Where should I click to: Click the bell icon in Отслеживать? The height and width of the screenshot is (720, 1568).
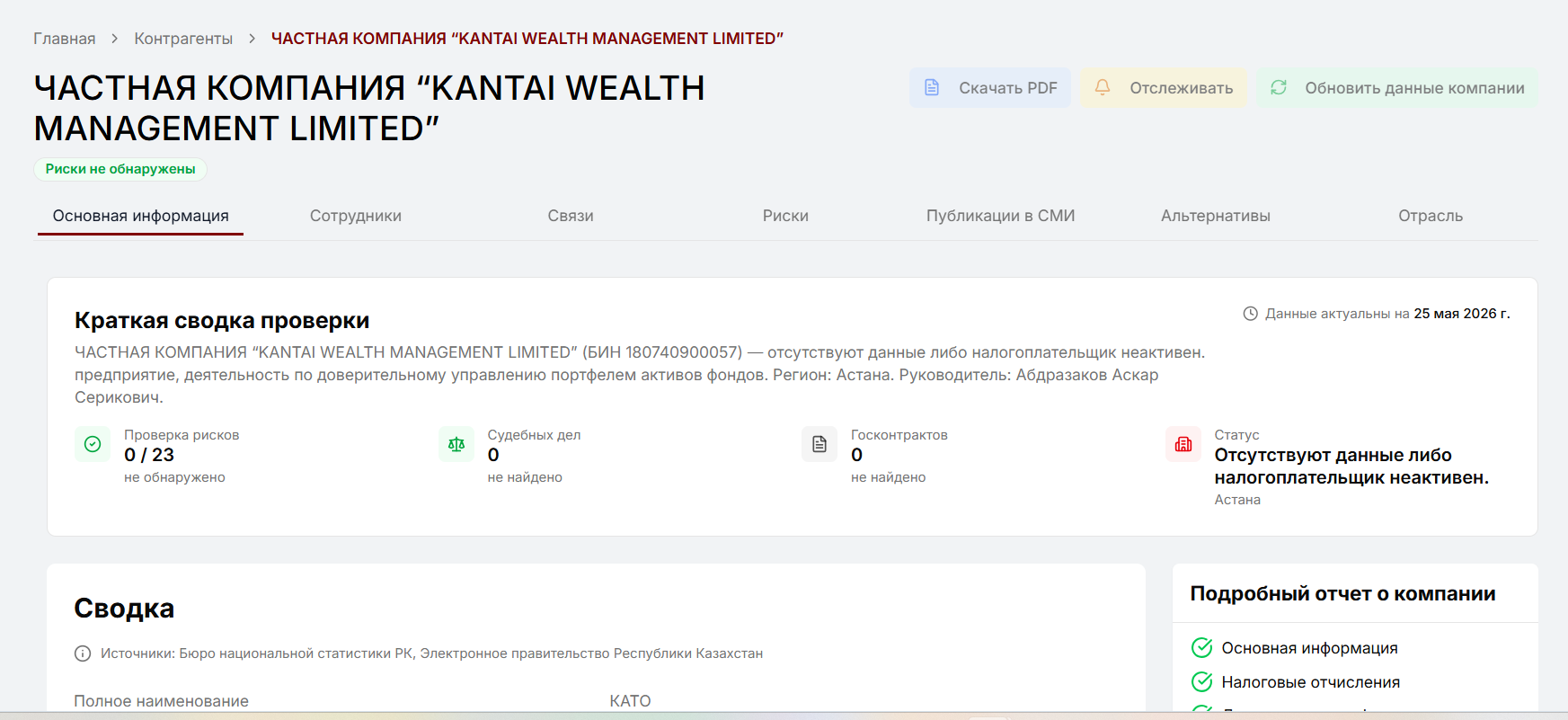(1103, 87)
